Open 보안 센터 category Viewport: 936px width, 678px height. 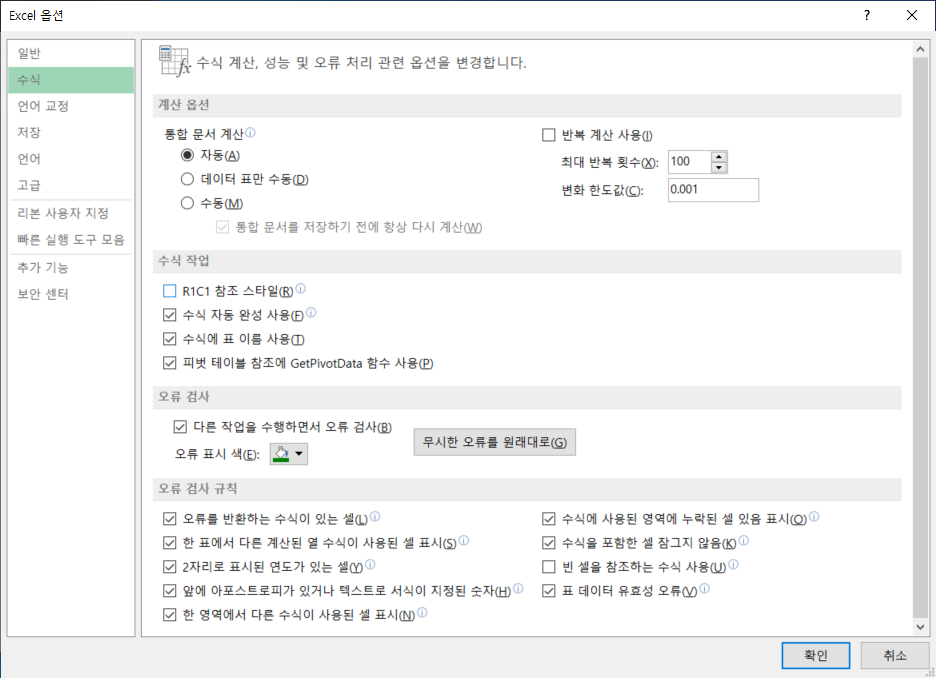(x=71, y=294)
